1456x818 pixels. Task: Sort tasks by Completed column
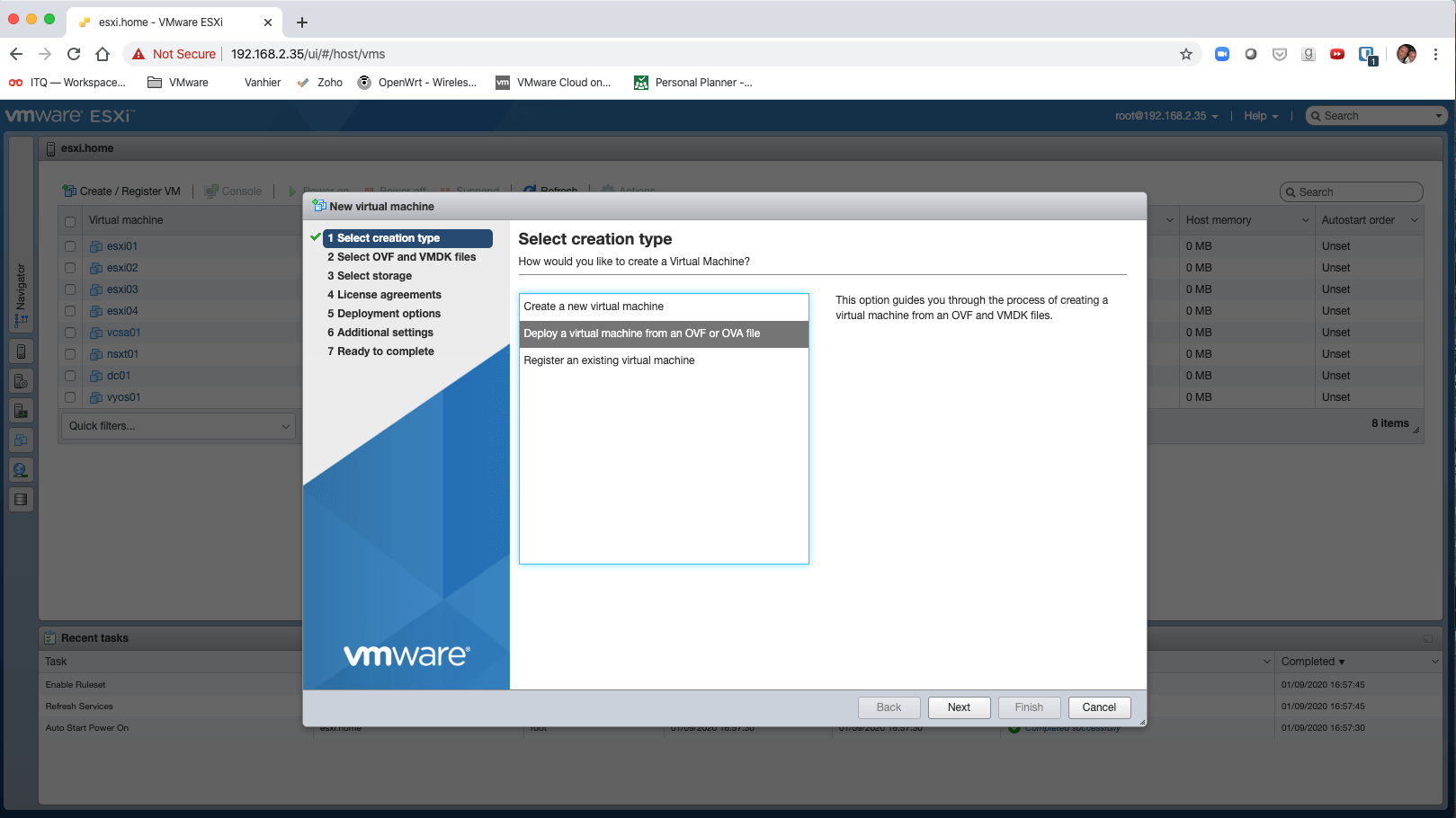click(1312, 662)
